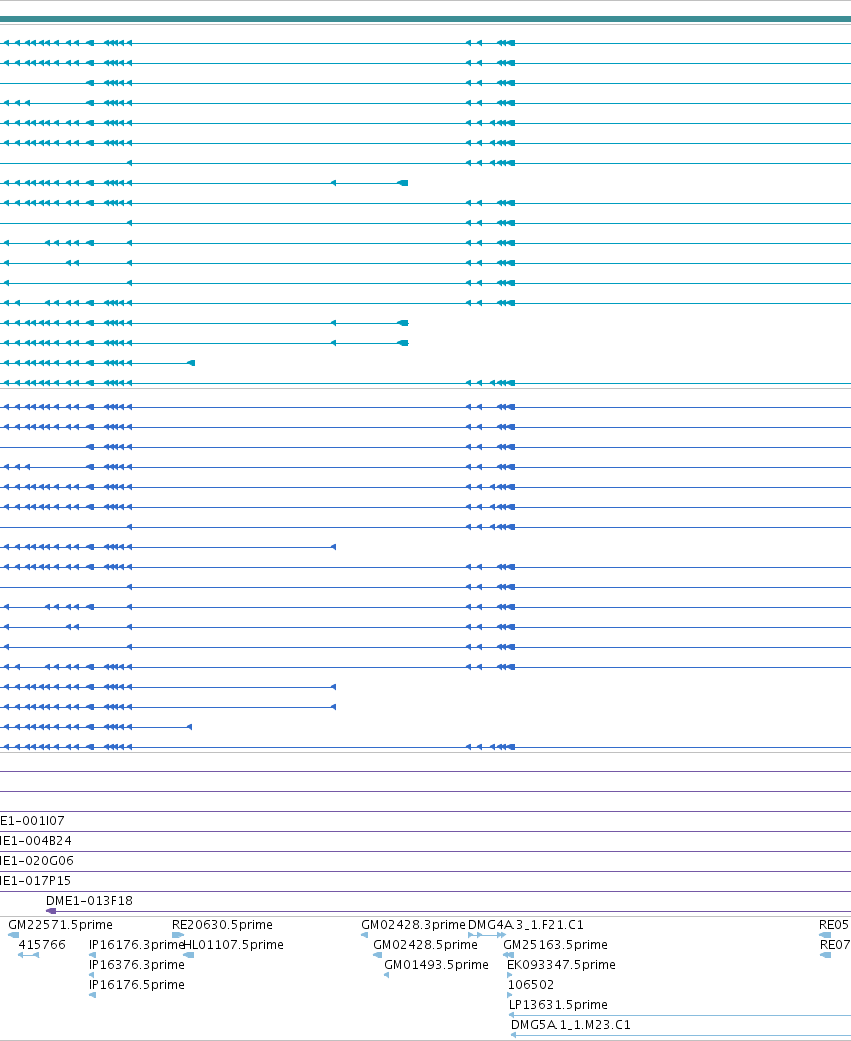Select the LP13631.5prime label
The width and height of the screenshot is (851, 1041).
point(558,1004)
